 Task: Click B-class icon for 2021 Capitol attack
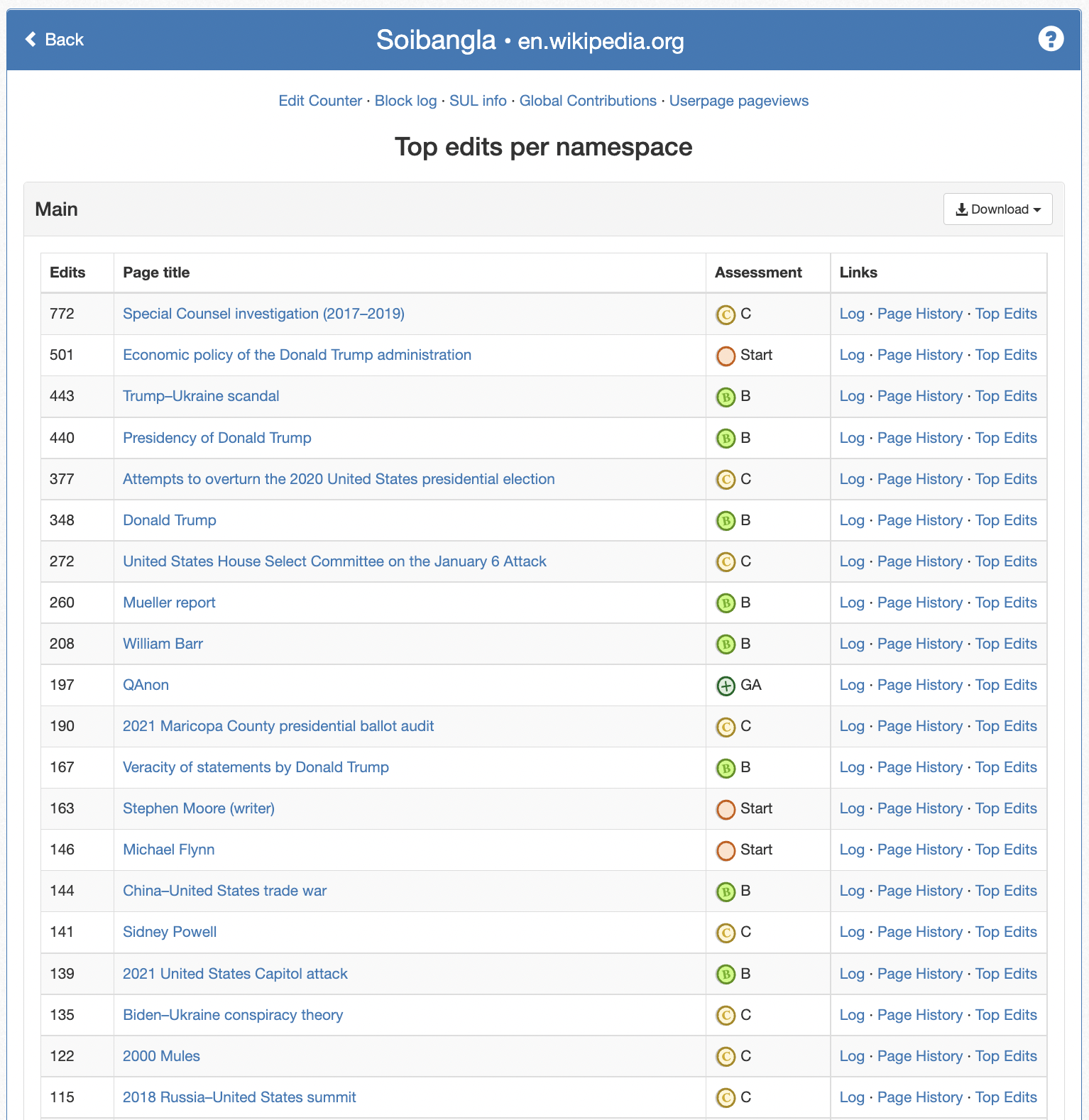[x=726, y=974]
